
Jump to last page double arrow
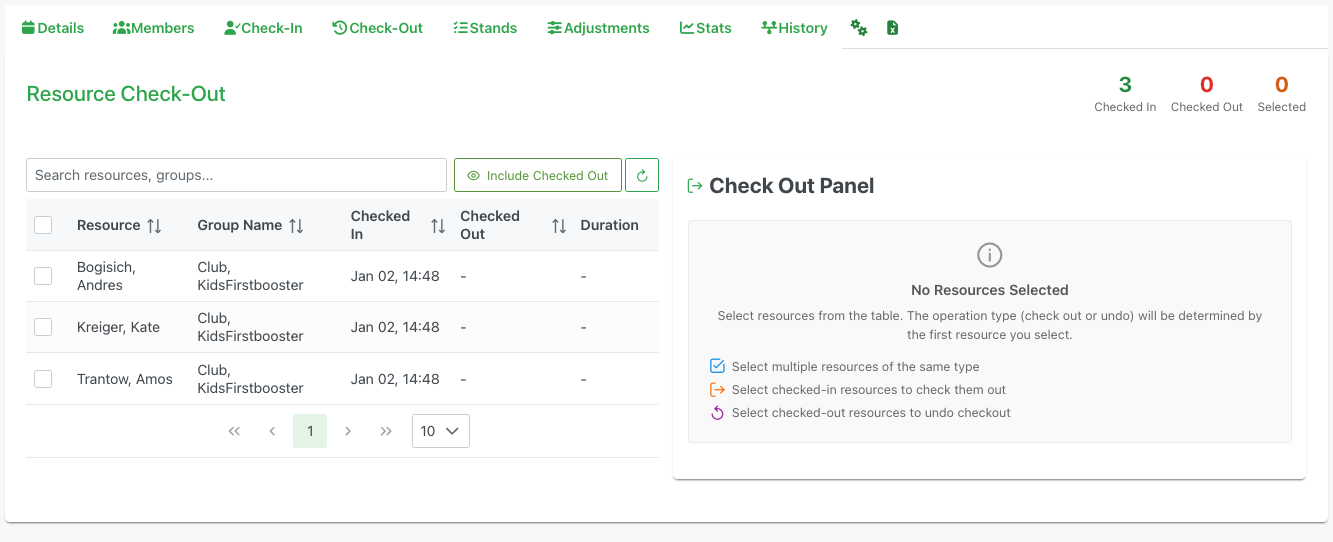pos(386,431)
